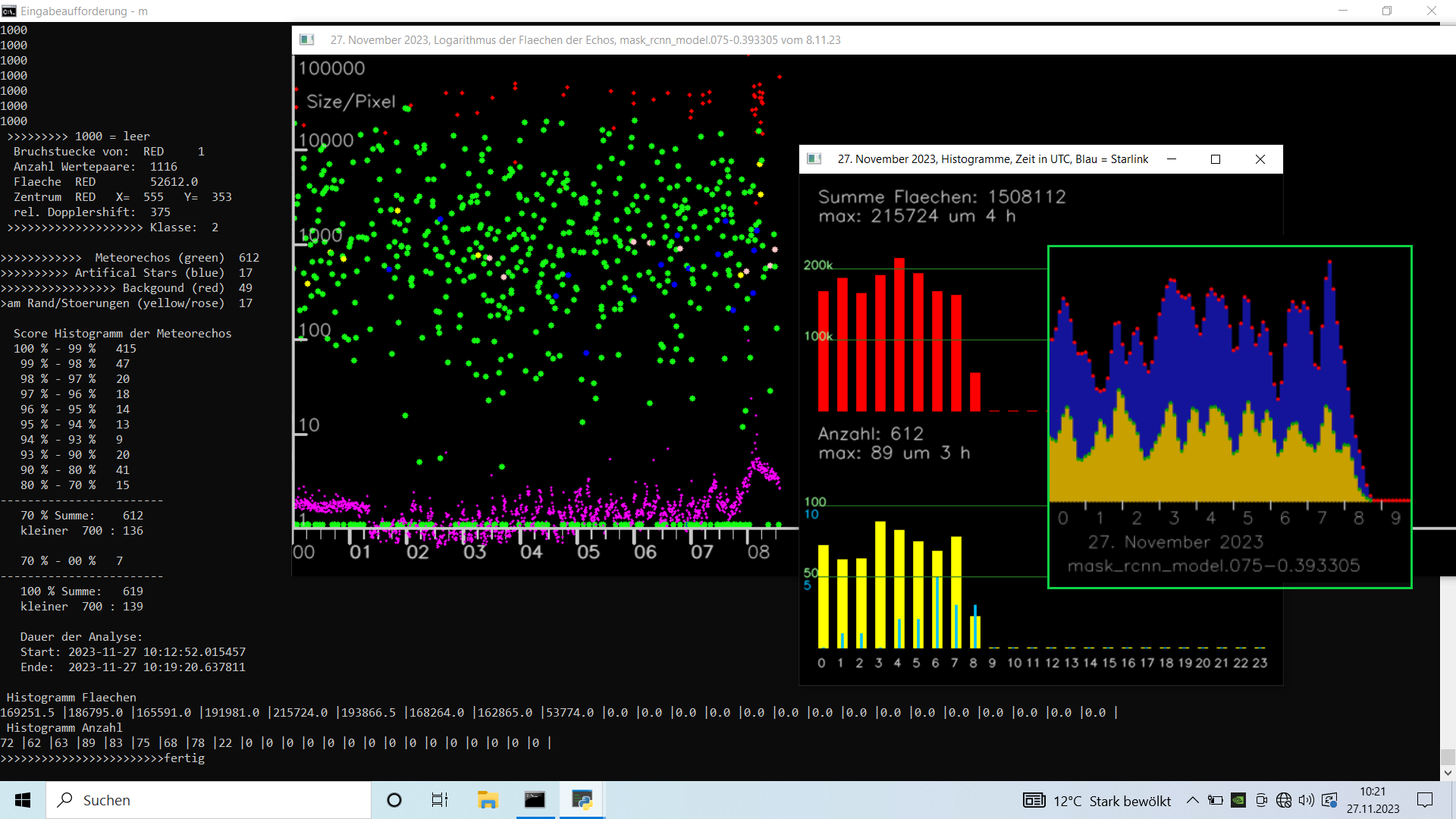The image size is (1456, 819).
Task: Open the volume control speaker icon
Action: coord(1307,800)
